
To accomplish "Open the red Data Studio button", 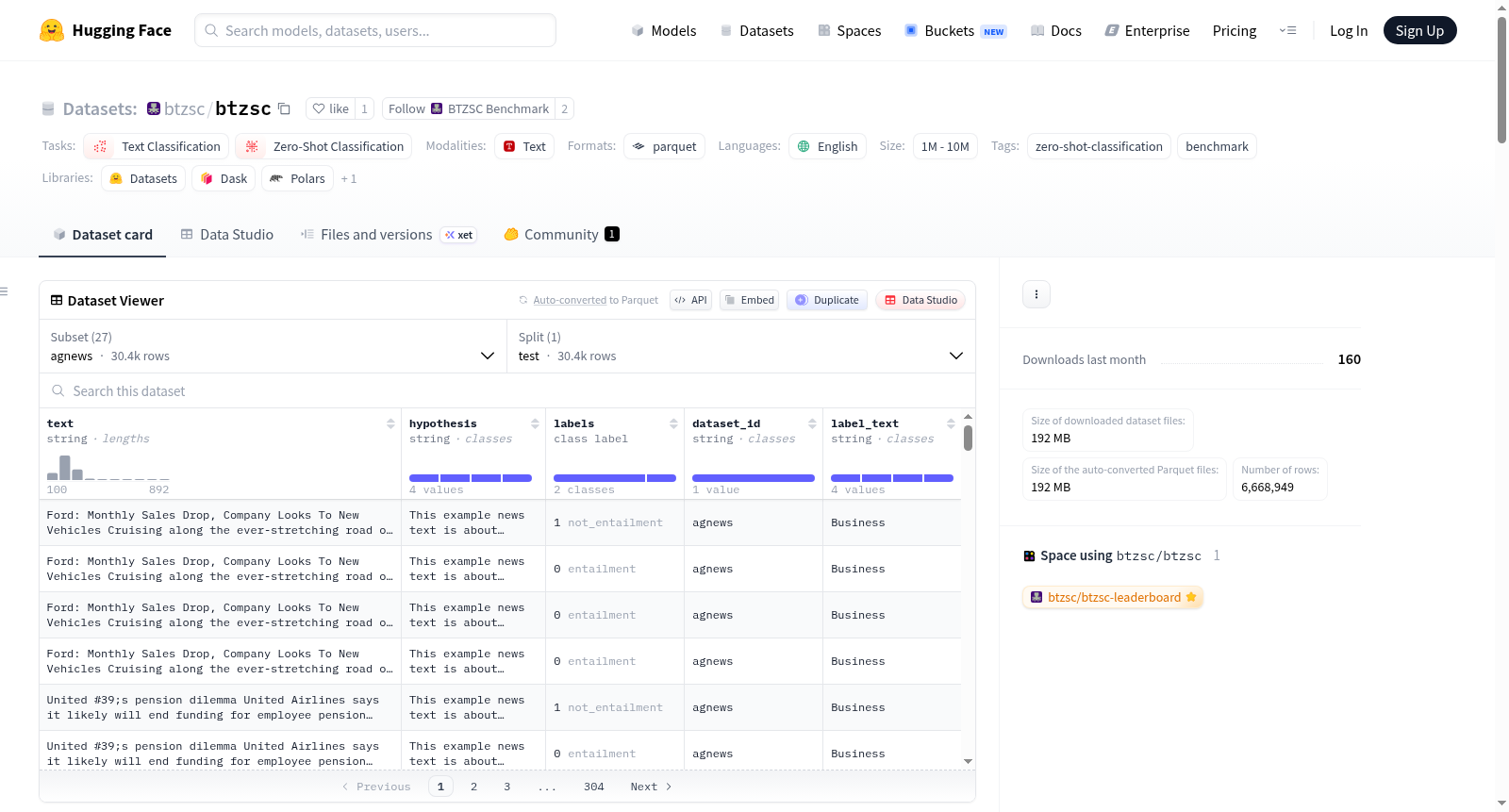I will tap(920, 300).
